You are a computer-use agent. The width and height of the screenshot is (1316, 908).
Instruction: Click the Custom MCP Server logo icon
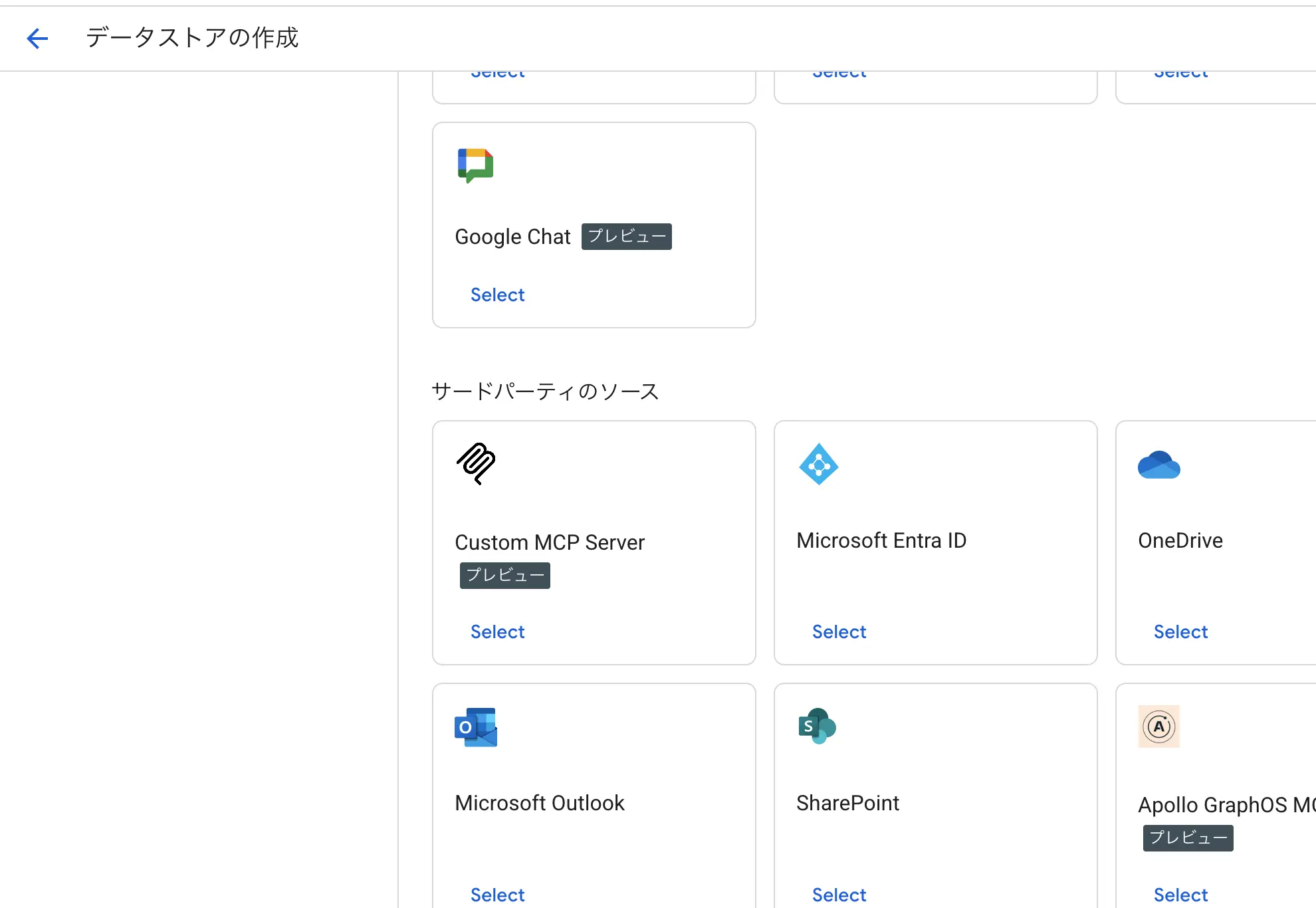(476, 464)
